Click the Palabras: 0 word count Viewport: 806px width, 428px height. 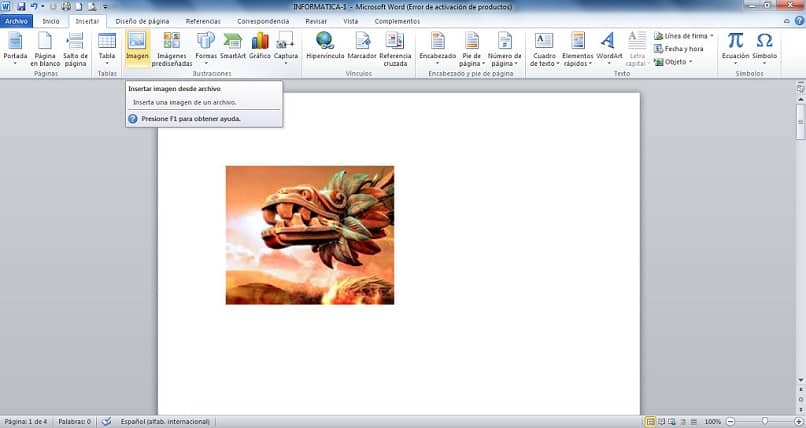tap(75, 421)
